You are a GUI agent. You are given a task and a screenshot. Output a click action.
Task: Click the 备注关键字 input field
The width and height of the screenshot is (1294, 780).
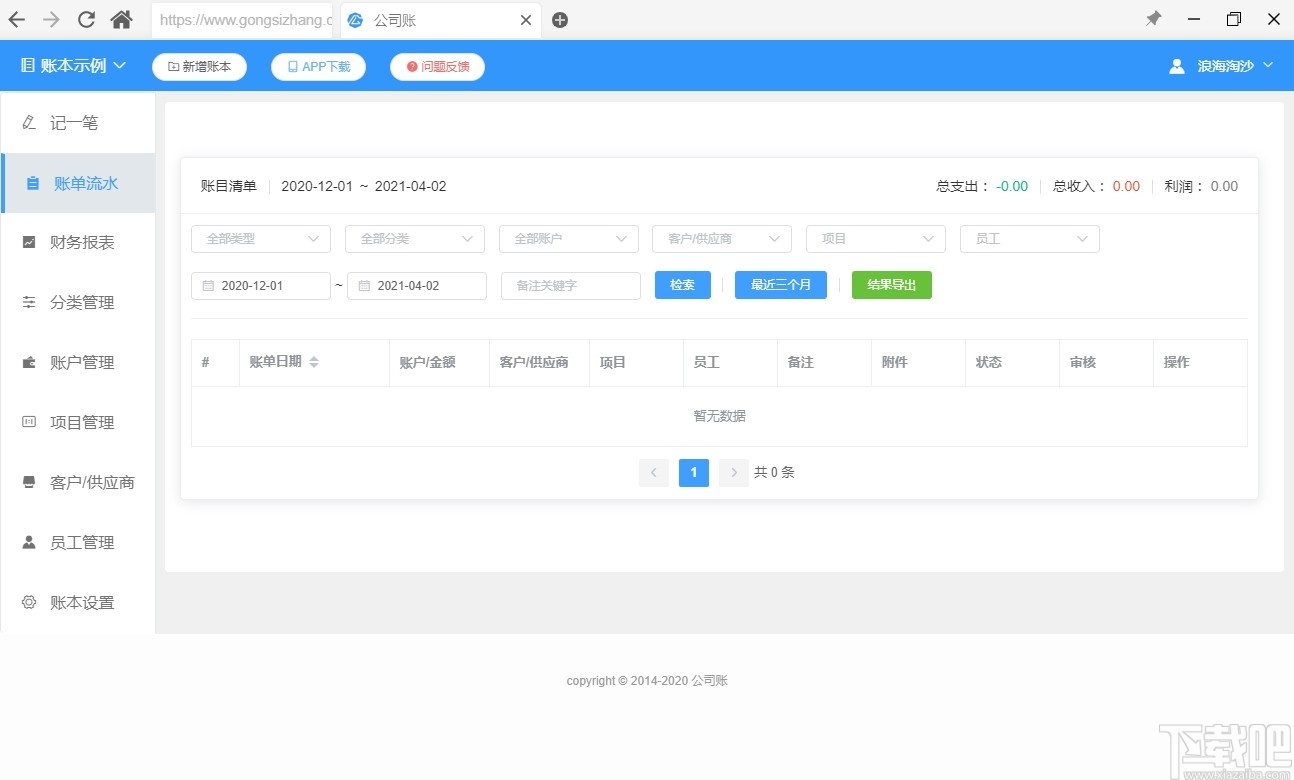(571, 286)
